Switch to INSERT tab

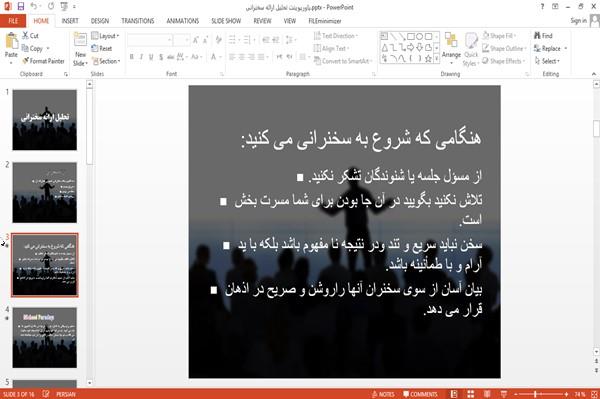(x=70, y=21)
